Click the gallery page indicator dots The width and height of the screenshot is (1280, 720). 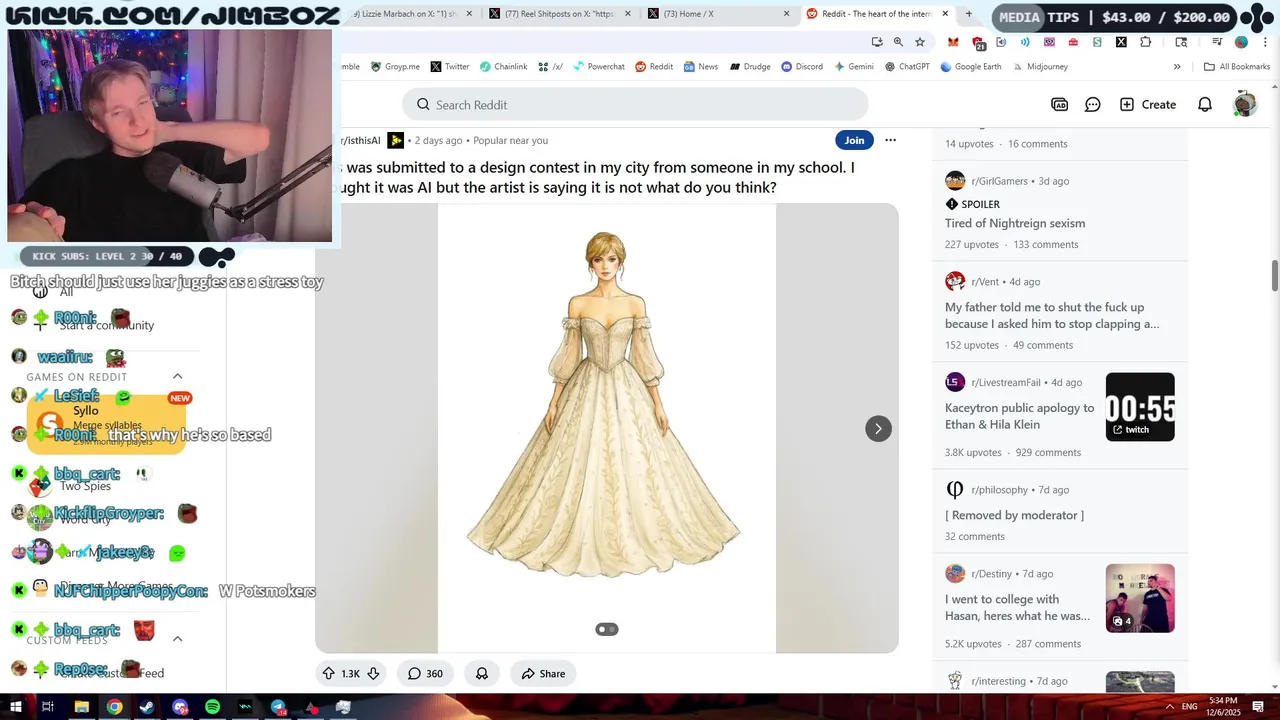coord(607,629)
